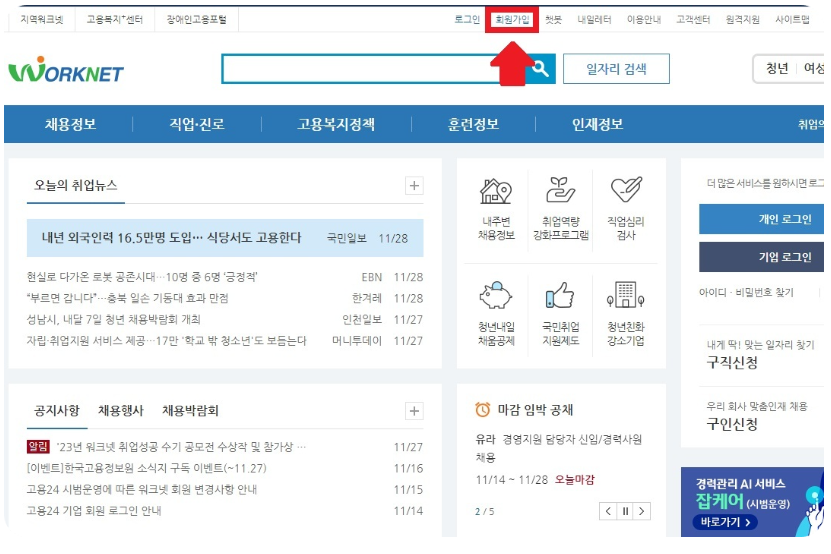
Task: Open 구인신청
Action: point(732,424)
